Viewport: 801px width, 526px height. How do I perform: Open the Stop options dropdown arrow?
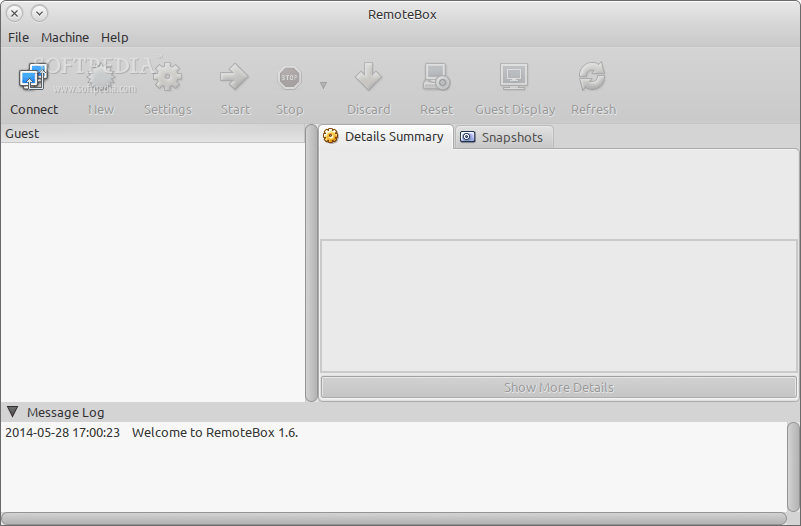pos(323,85)
